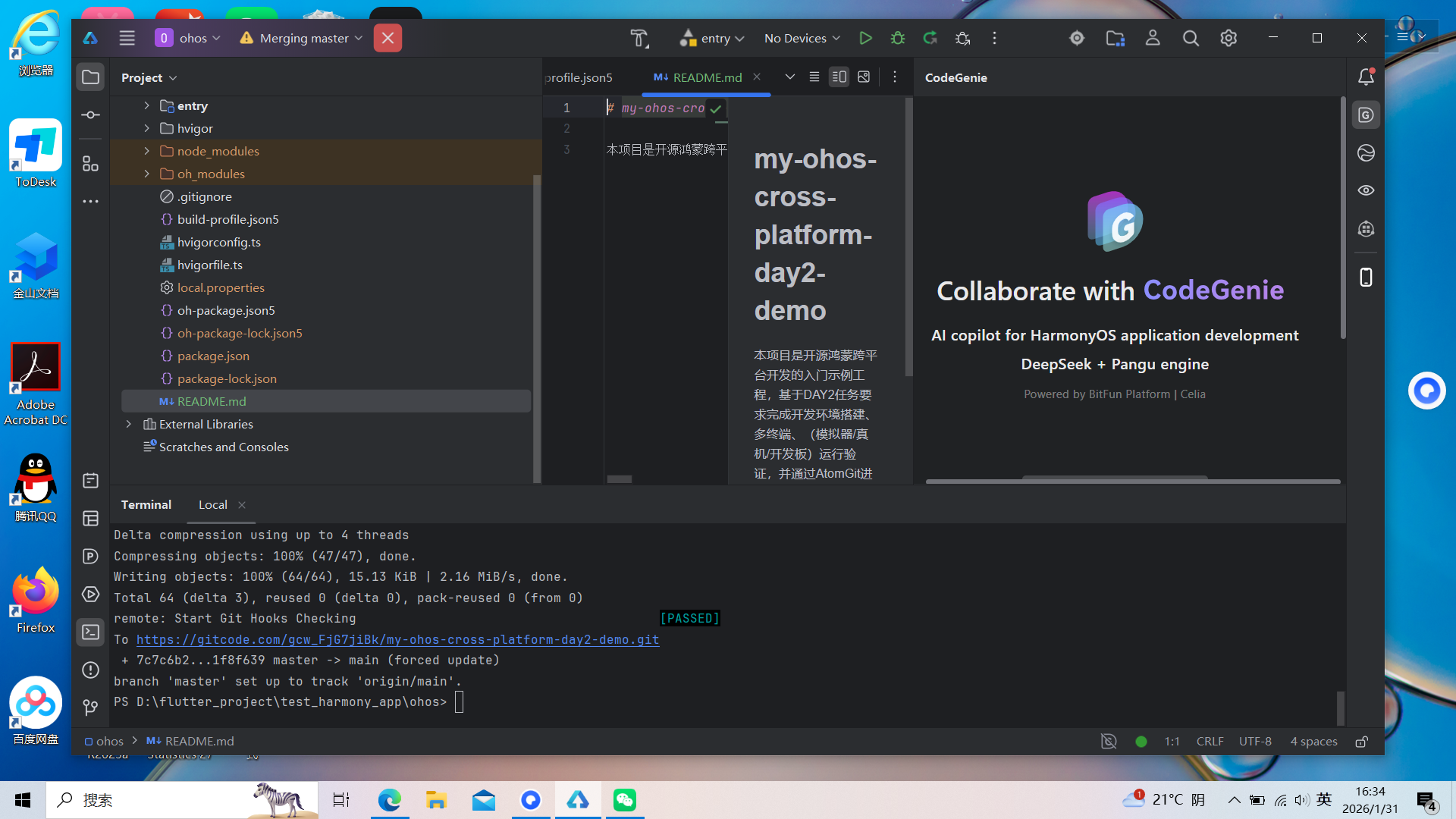
Task: Open the Commit tool window icon
Action: 90,115
